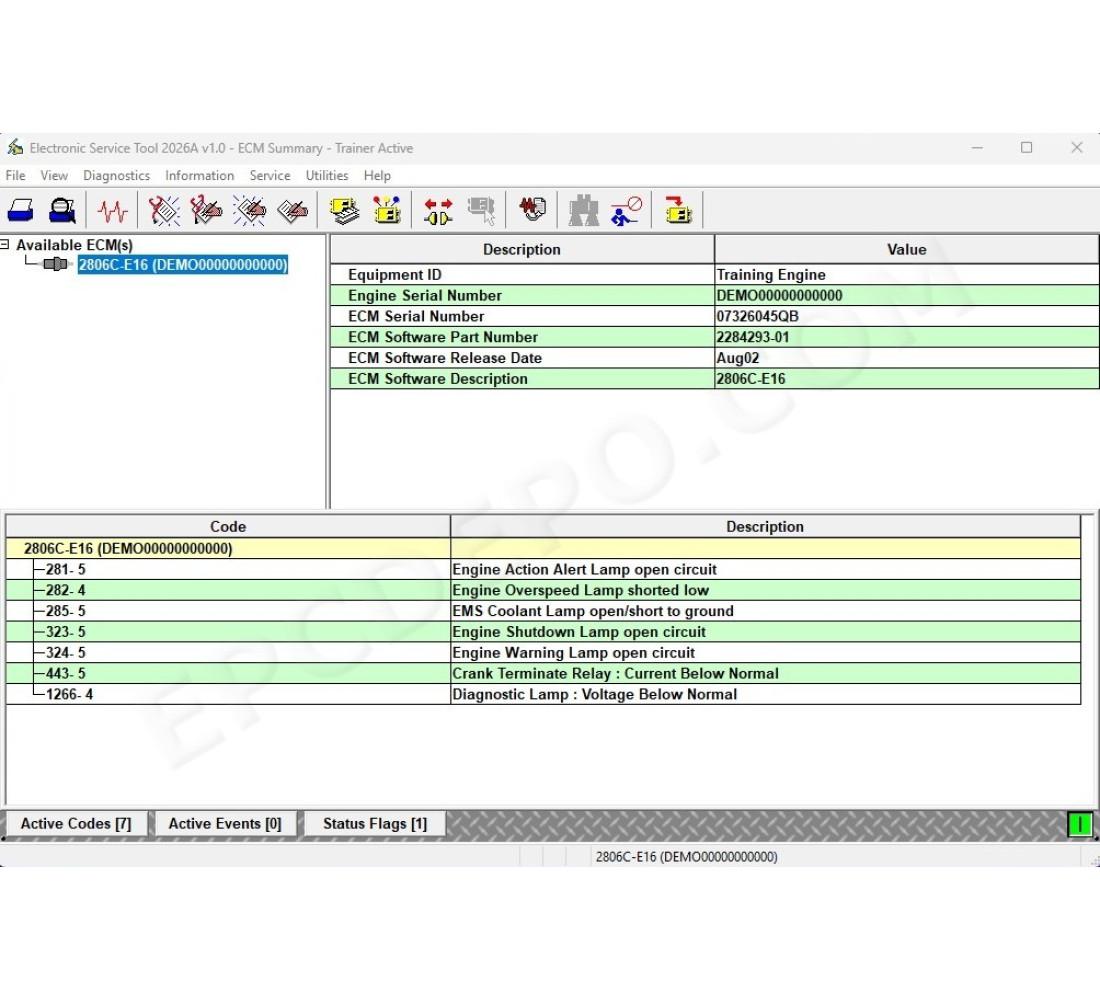Collapse the Available ECM(s) tree node
Screen dimensions: 1100x1000
5,244
